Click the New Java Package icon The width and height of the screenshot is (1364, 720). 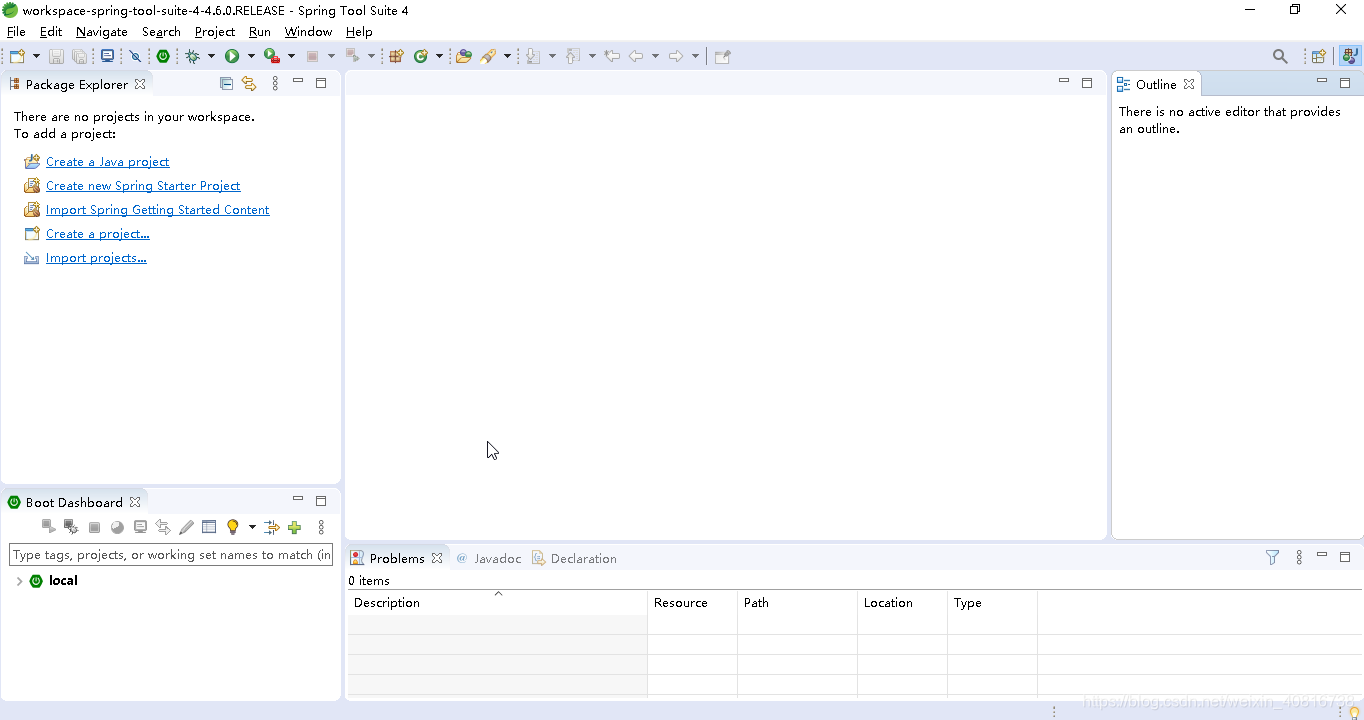[396, 56]
